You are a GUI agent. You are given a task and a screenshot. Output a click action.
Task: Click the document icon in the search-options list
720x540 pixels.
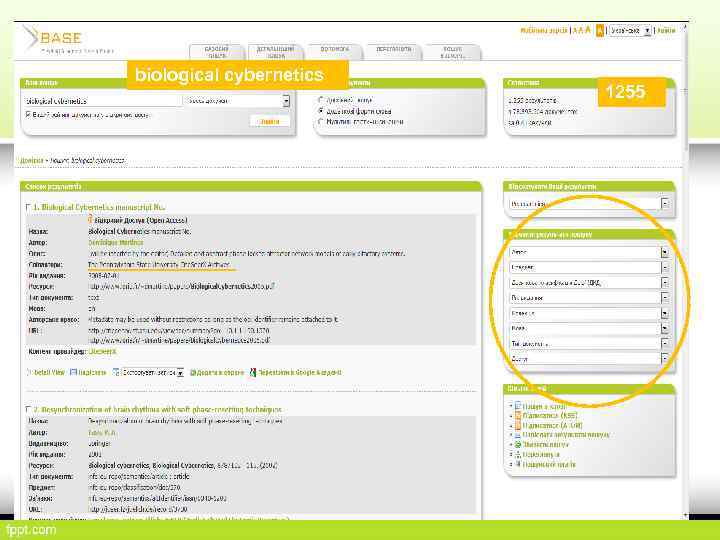[x=518, y=406]
